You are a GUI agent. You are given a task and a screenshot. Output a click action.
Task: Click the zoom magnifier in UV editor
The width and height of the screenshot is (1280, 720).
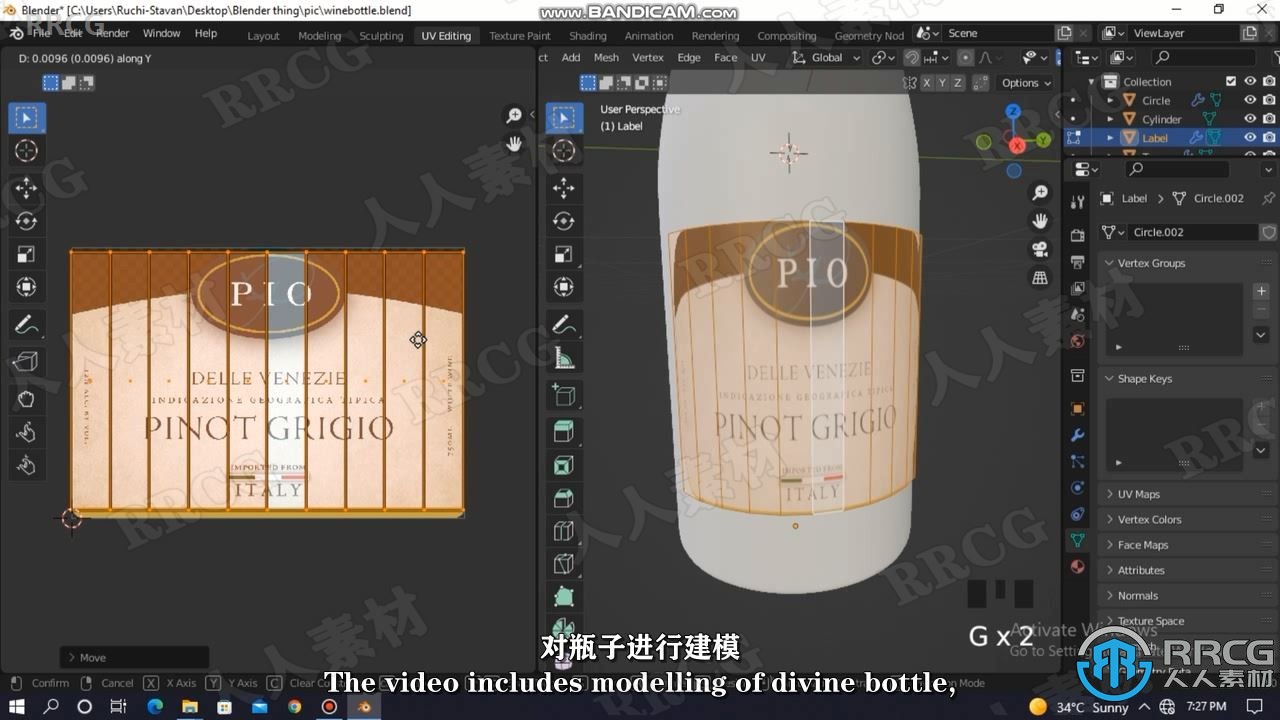click(514, 117)
